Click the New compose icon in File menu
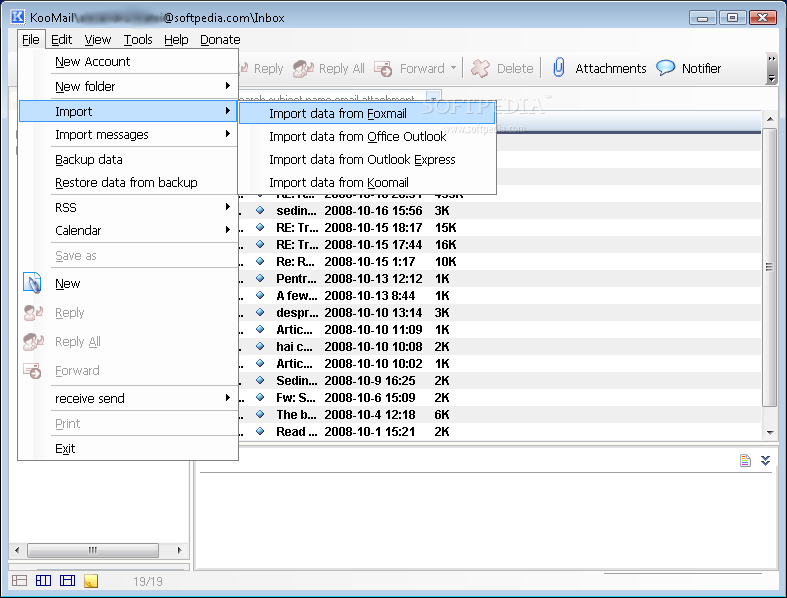The height and width of the screenshot is (598, 787). click(x=32, y=283)
